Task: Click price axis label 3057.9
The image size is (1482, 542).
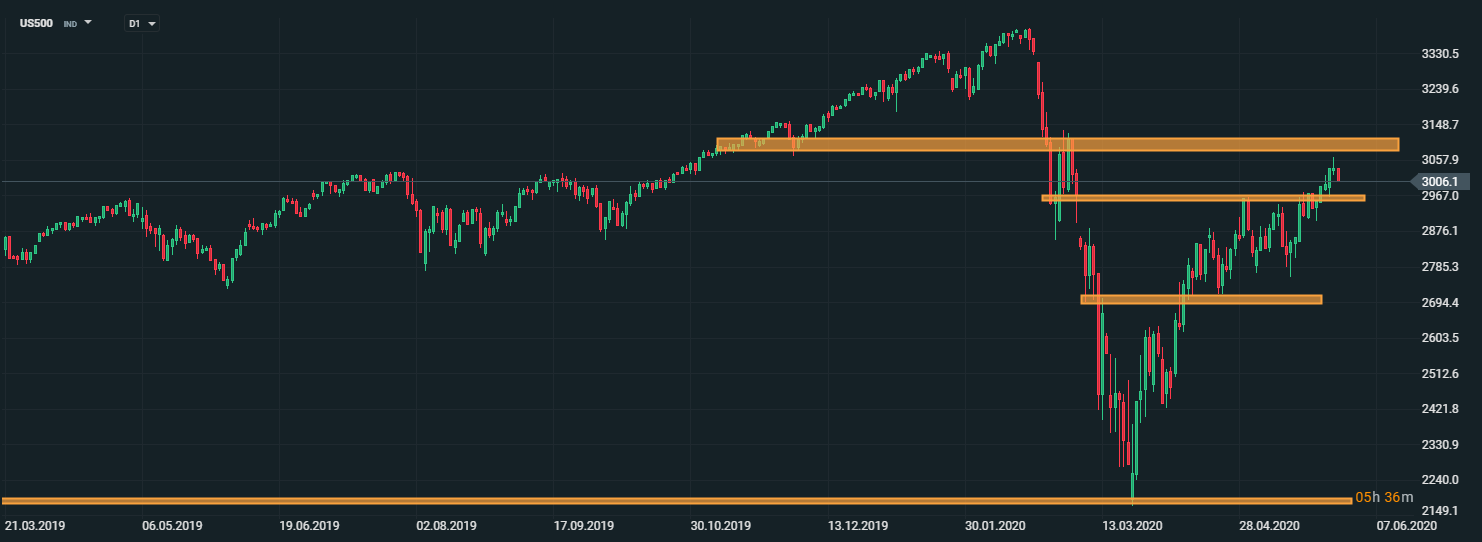Action: pyautogui.click(x=1439, y=160)
